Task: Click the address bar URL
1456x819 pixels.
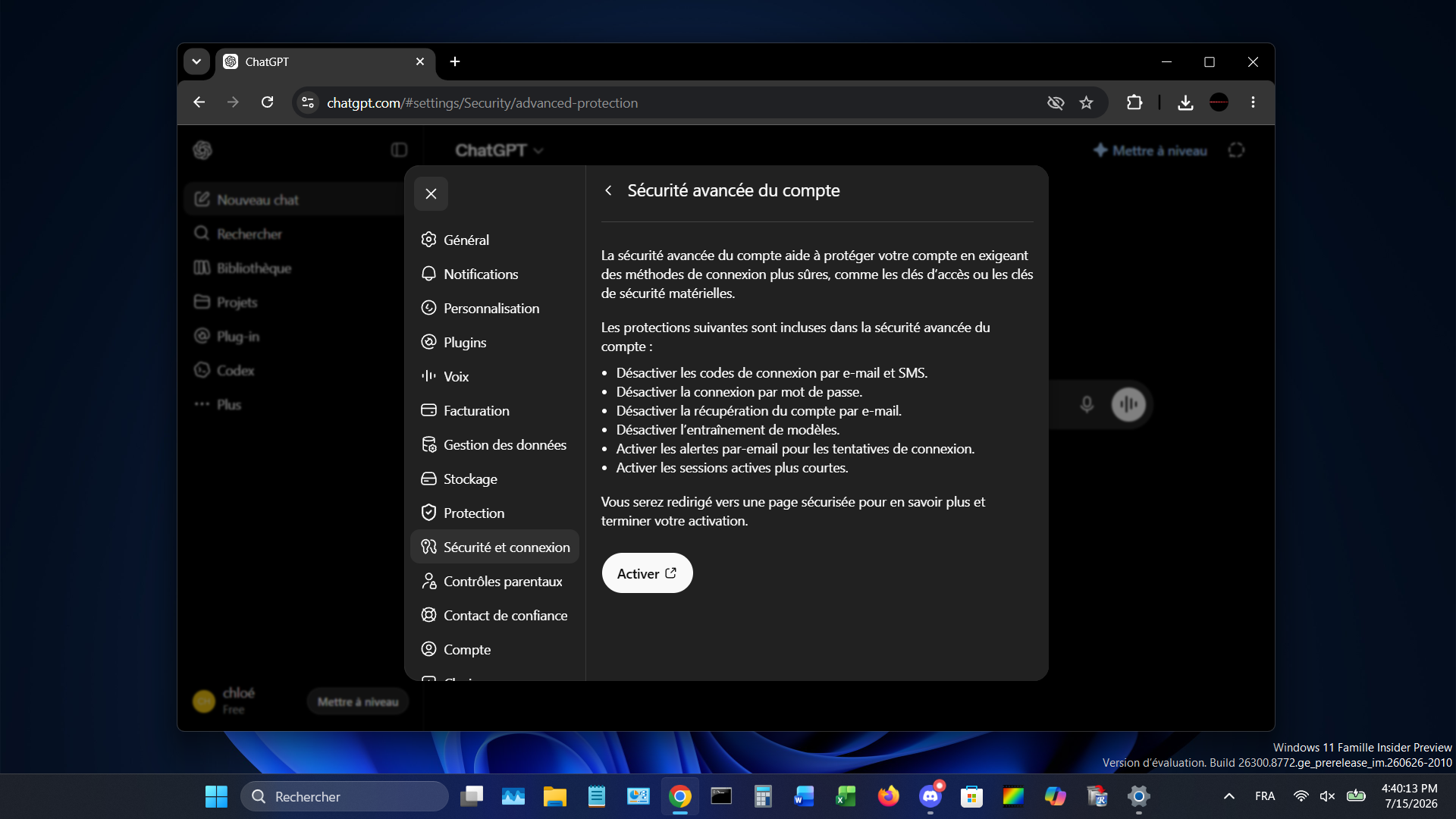Action: (482, 102)
